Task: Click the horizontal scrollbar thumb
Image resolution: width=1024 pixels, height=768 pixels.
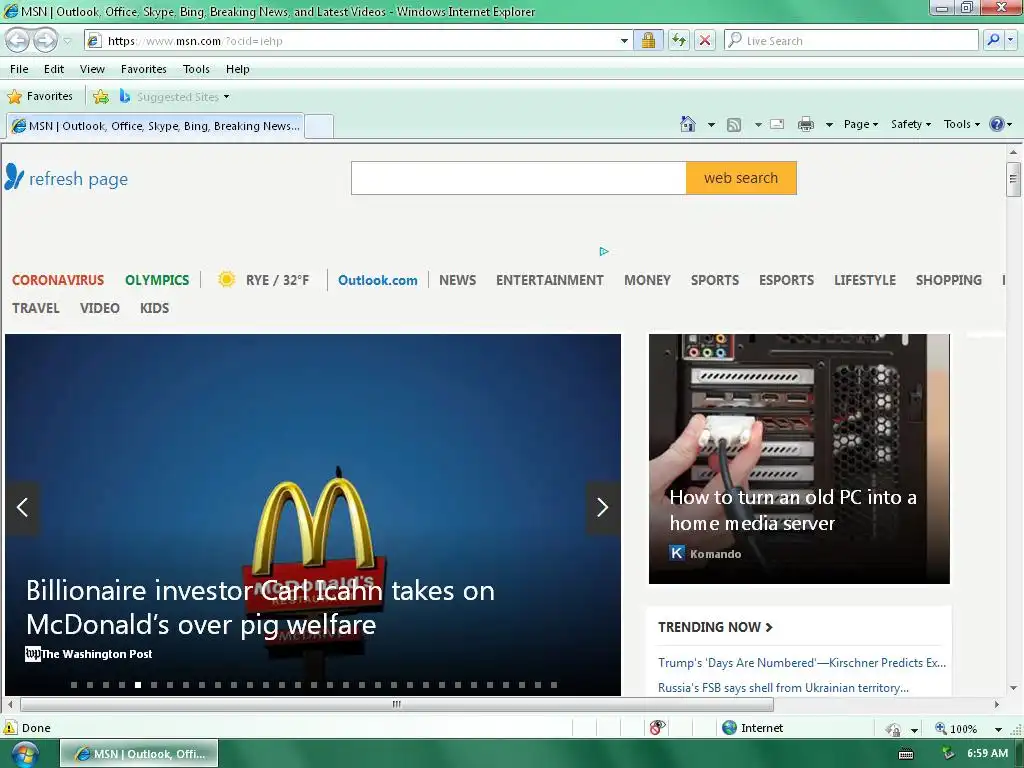Action: pos(397,704)
